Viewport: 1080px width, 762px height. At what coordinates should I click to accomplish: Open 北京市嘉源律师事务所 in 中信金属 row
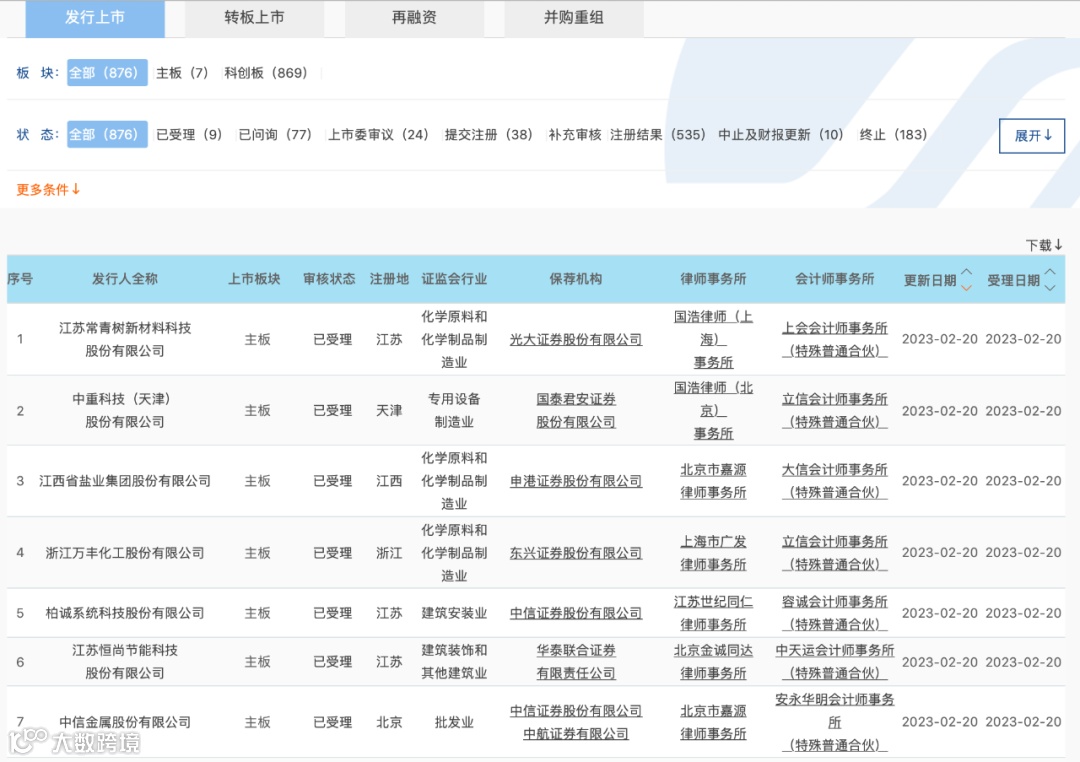coord(713,722)
